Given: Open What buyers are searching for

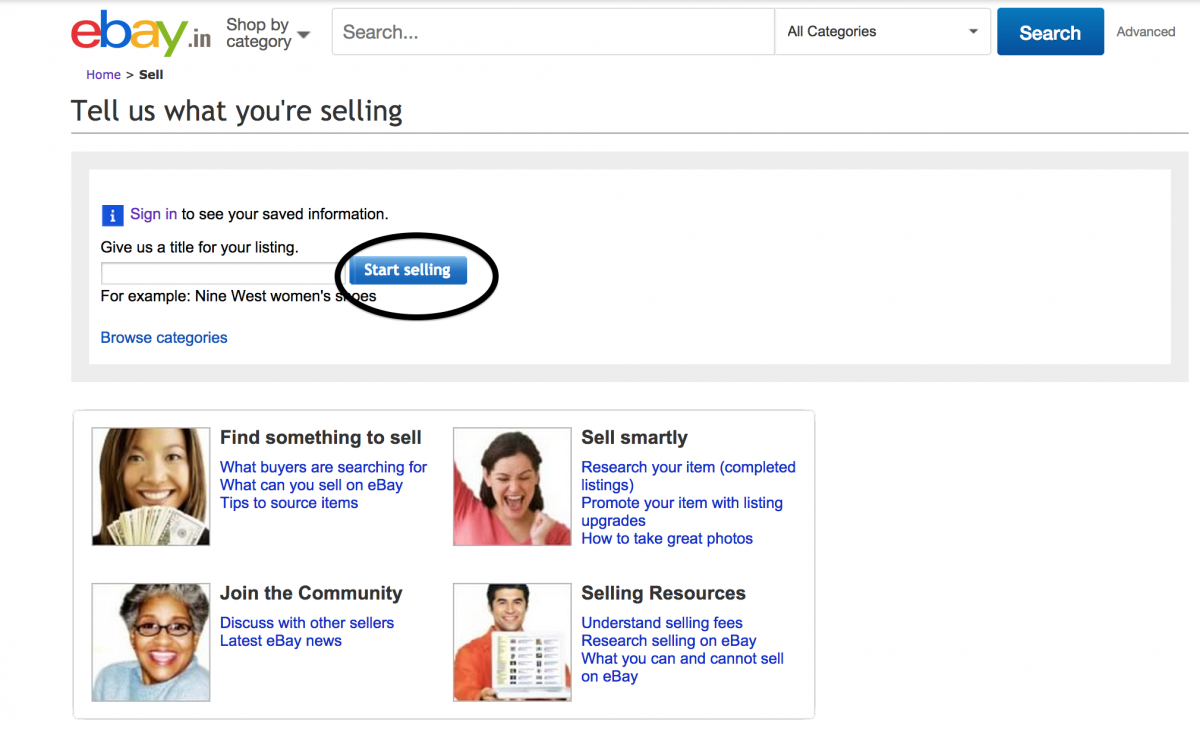Looking at the screenshot, I should click(x=323, y=467).
